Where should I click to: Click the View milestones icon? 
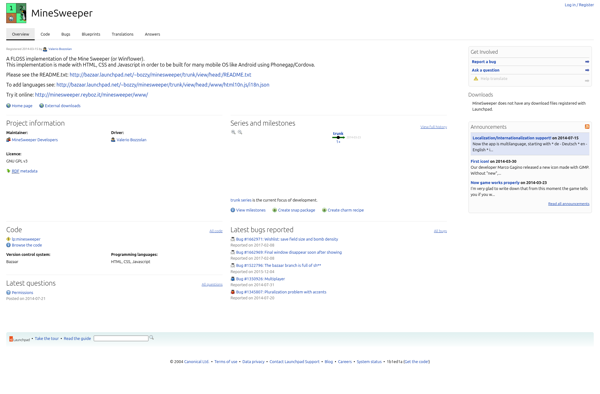[x=233, y=210]
